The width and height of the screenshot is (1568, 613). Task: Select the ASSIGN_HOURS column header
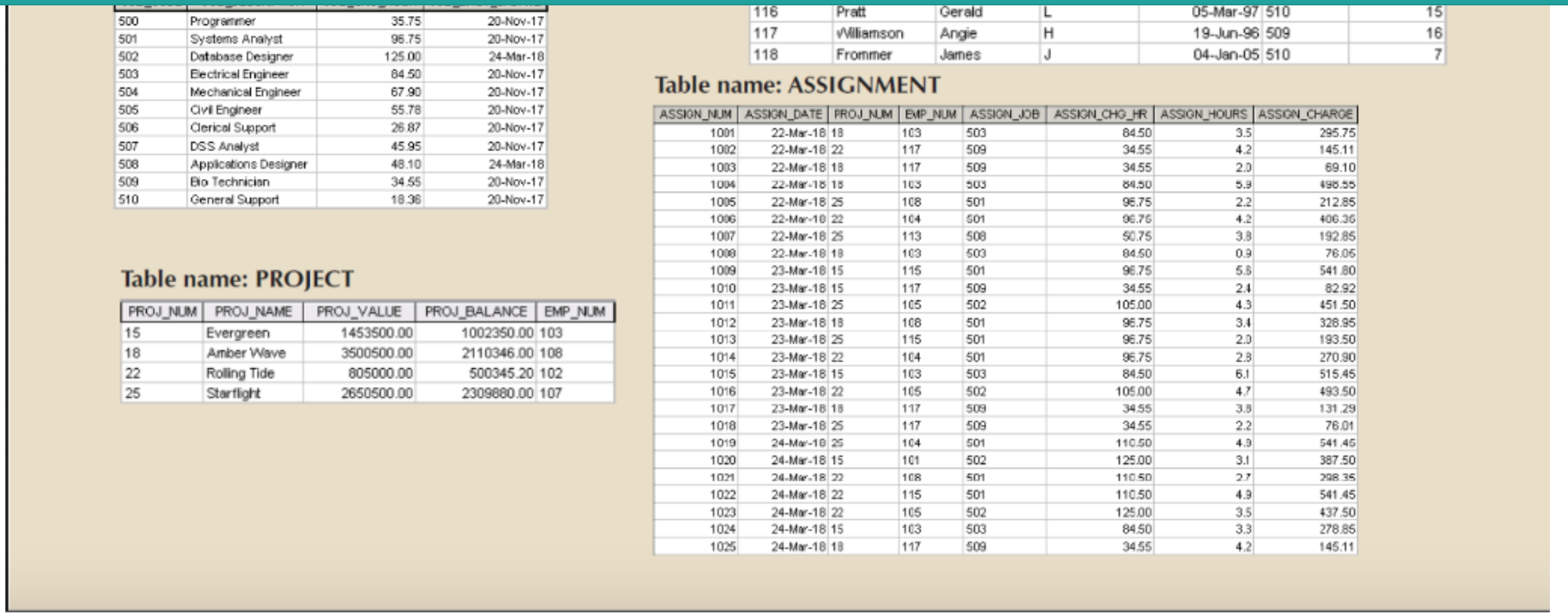click(1204, 115)
